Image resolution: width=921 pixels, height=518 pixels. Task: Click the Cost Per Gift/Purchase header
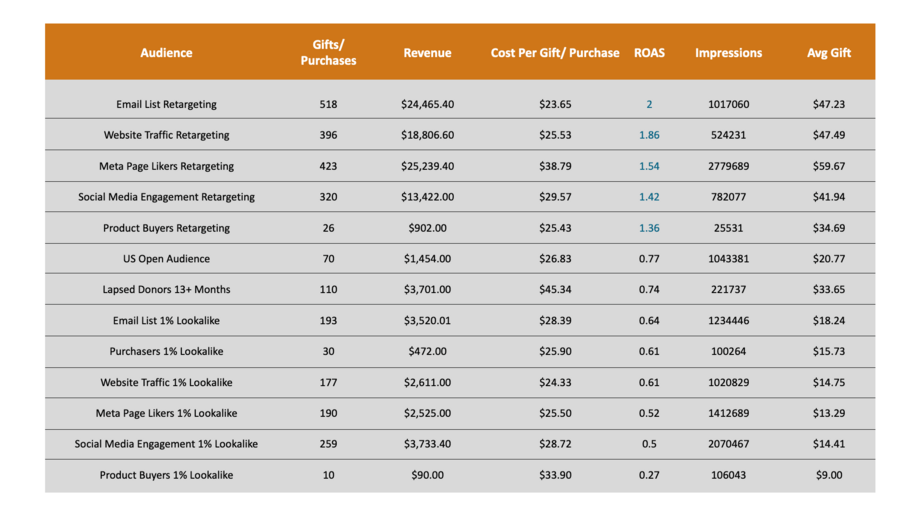pyautogui.click(x=555, y=53)
